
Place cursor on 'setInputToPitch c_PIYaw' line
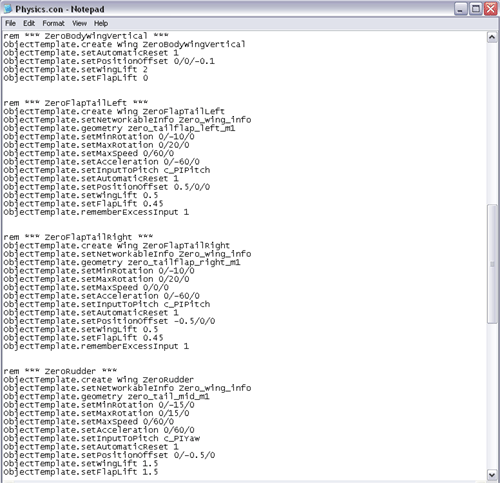point(102,438)
